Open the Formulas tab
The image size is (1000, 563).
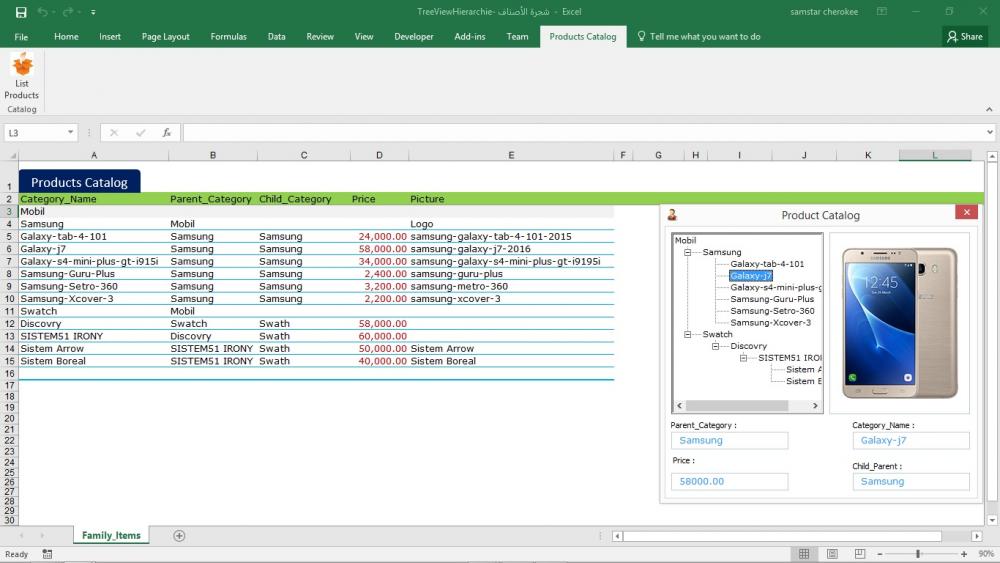tap(228, 37)
